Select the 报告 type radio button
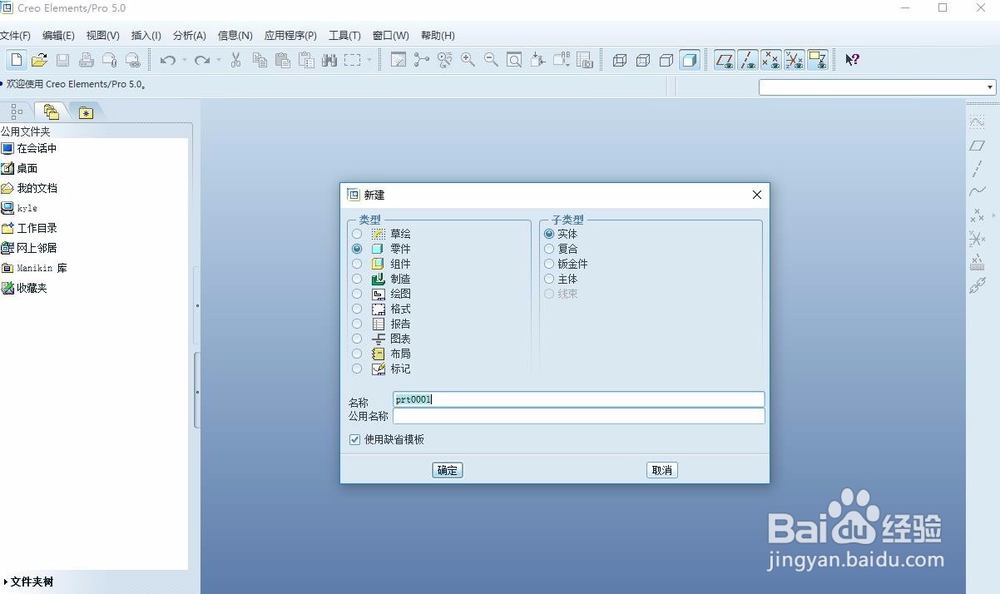 357,323
